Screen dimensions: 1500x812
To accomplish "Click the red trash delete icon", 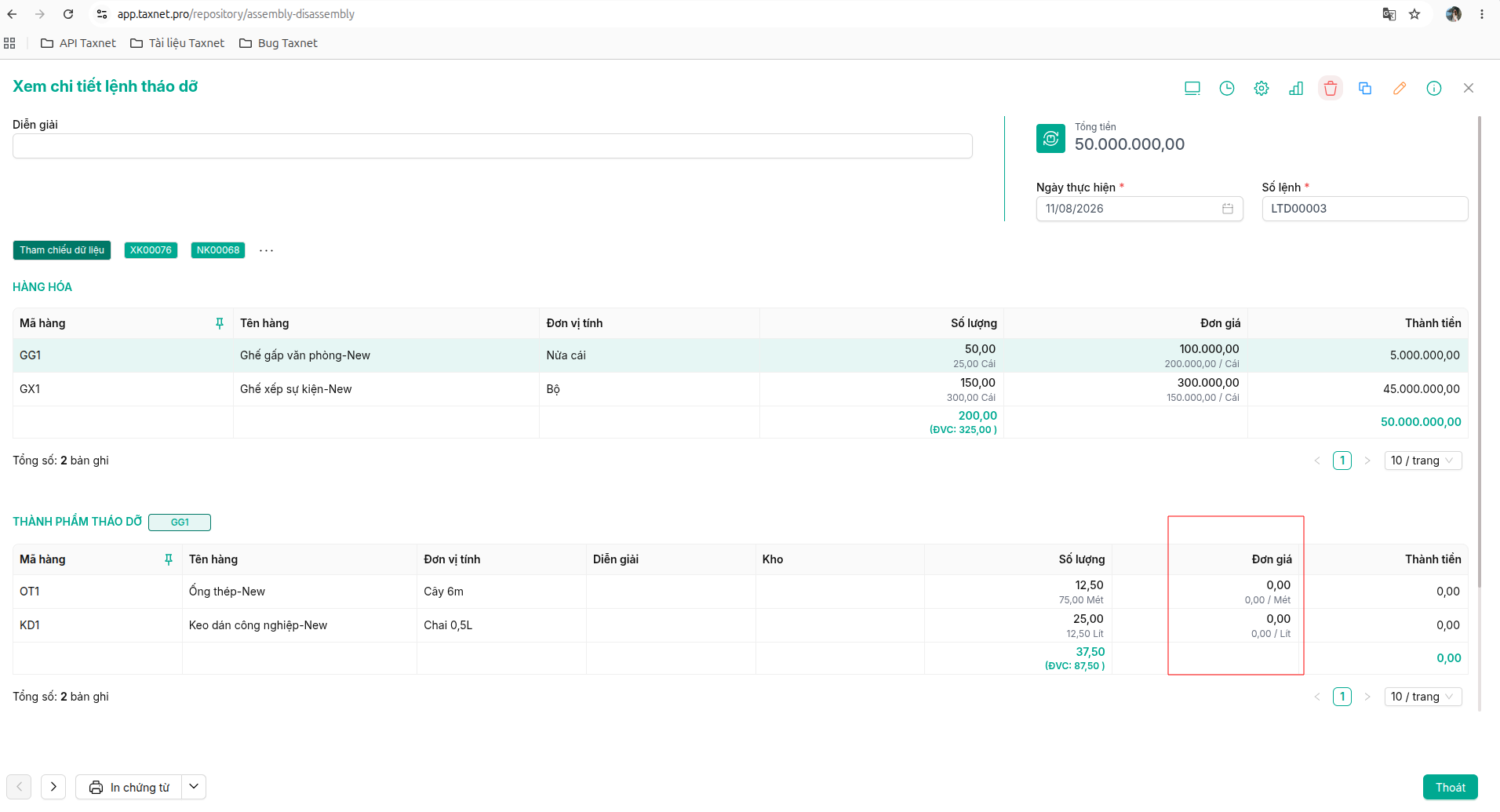I will [x=1331, y=88].
